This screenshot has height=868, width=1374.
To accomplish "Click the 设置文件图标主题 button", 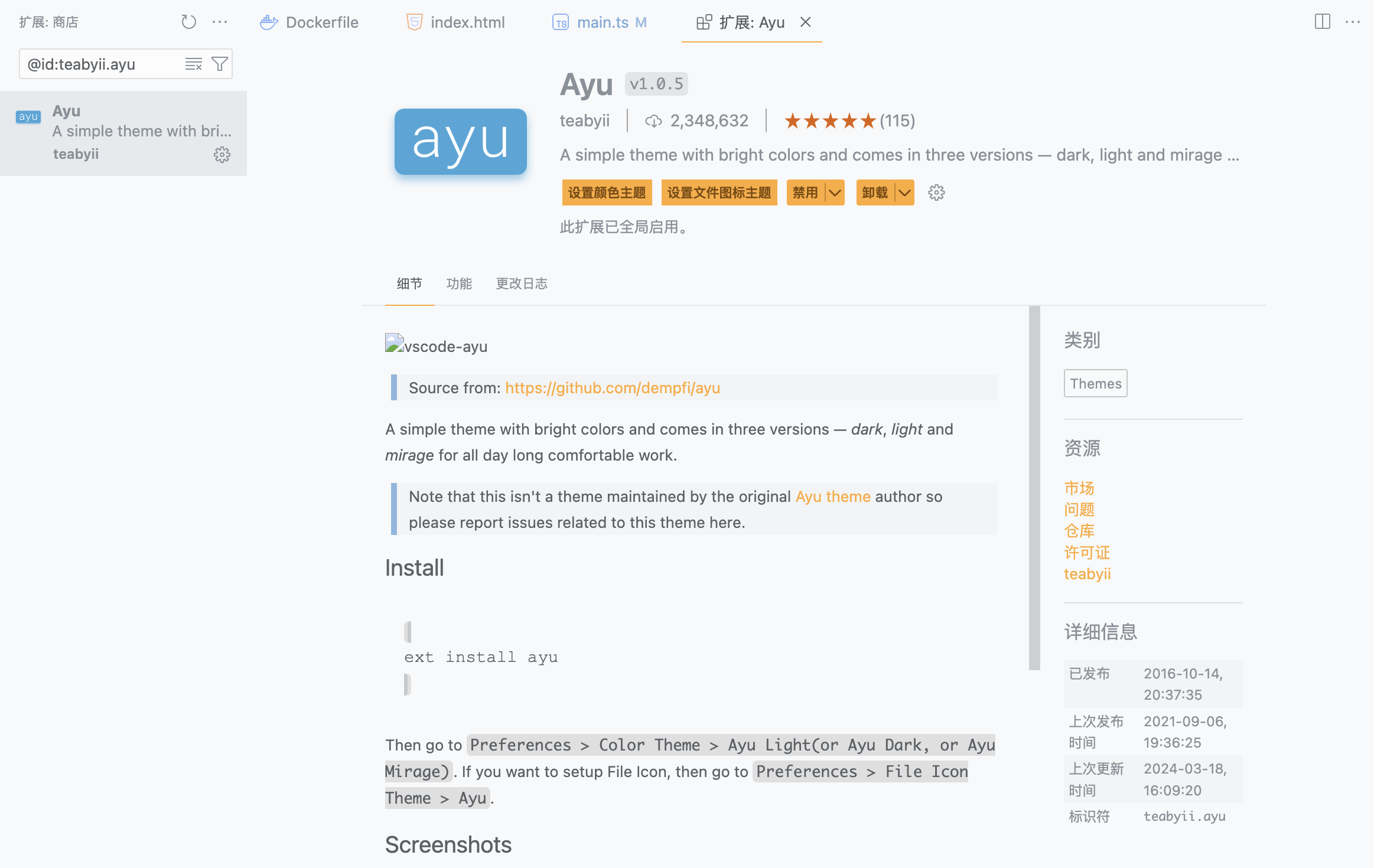I will tap(719, 193).
